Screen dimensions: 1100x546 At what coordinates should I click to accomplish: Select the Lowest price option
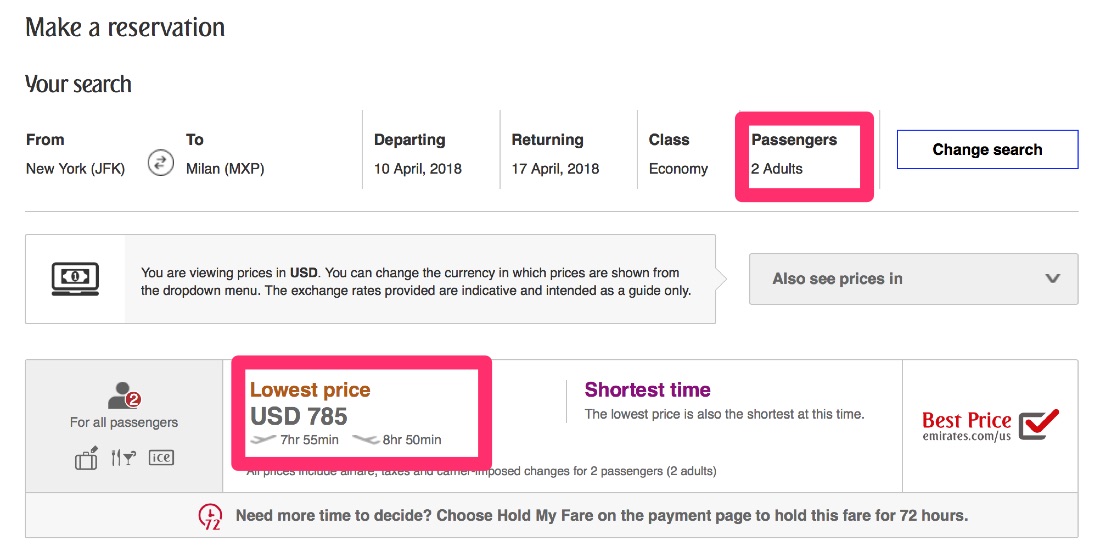tap(310, 390)
